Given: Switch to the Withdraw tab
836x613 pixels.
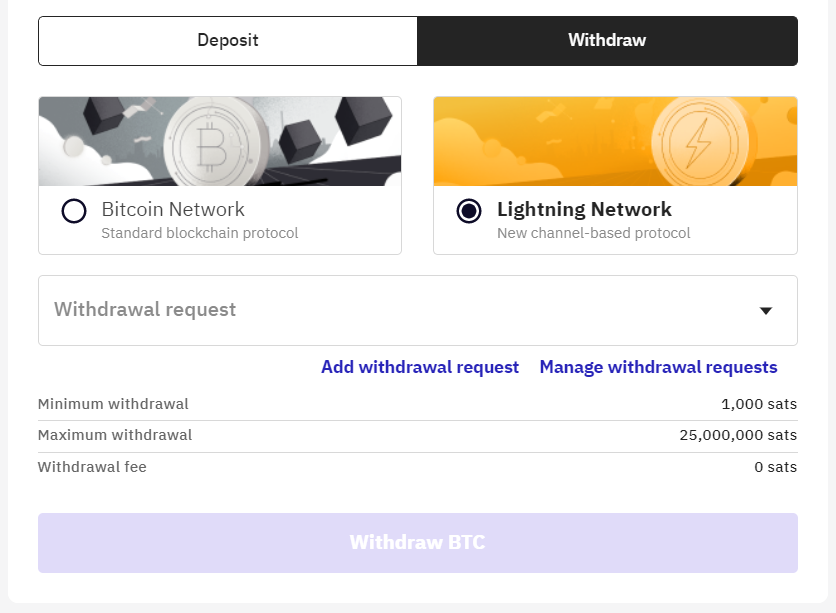Looking at the screenshot, I should (607, 41).
